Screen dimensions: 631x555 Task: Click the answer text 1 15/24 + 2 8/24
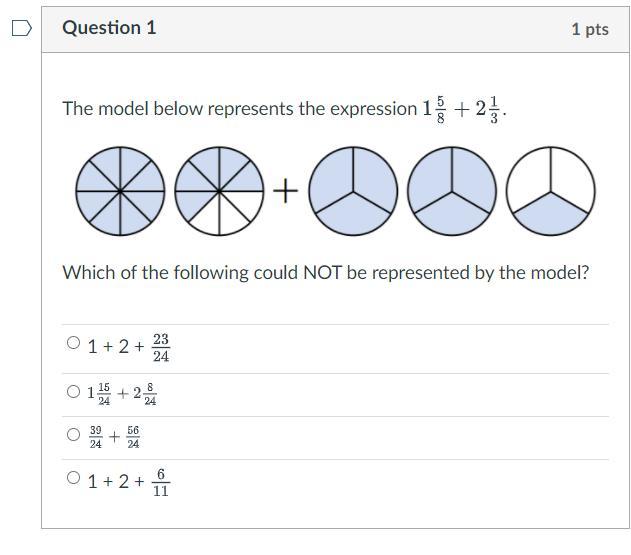(122, 394)
